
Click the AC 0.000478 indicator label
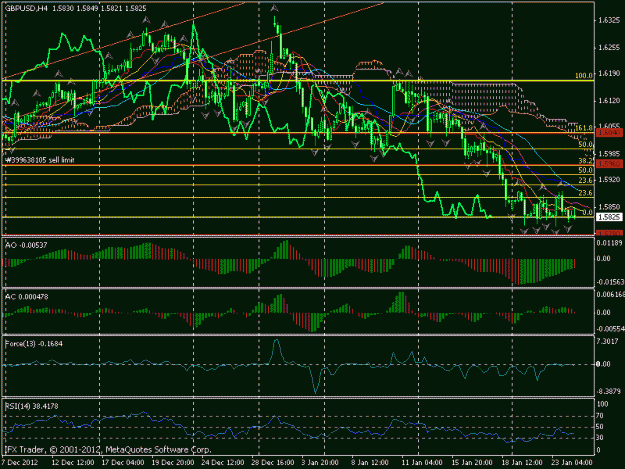click(x=27, y=297)
